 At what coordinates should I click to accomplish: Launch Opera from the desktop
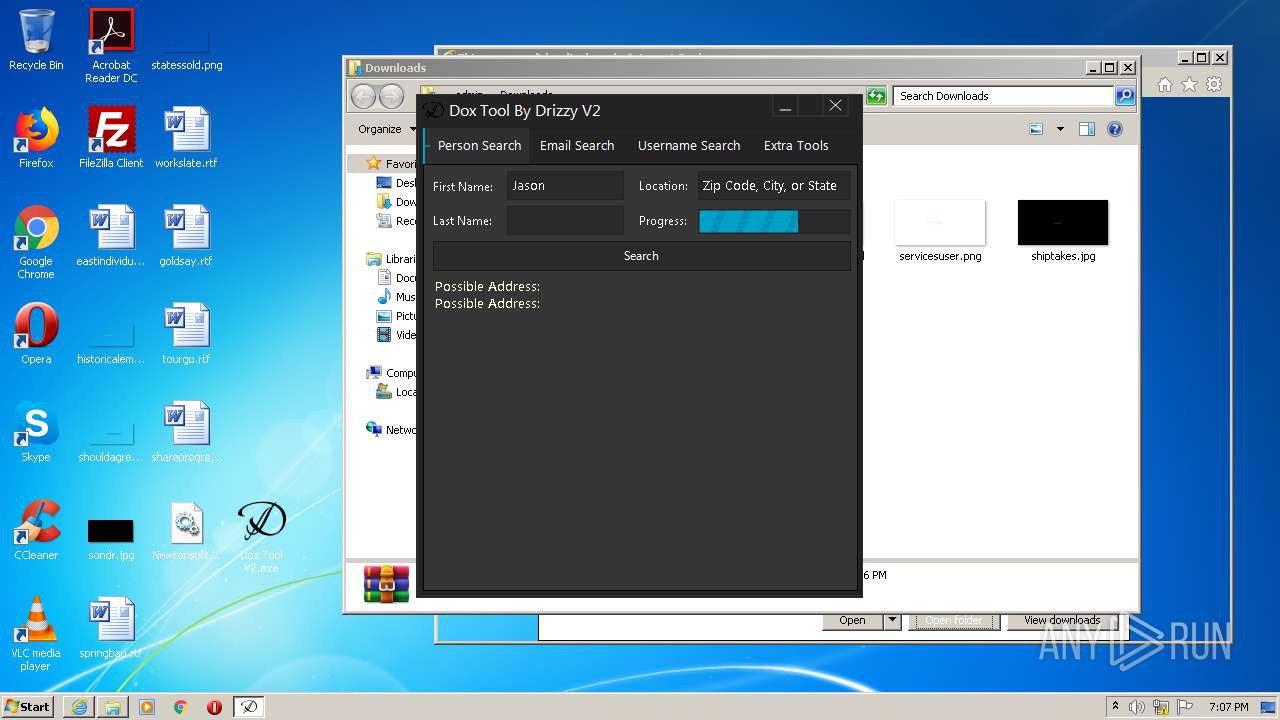(x=36, y=334)
